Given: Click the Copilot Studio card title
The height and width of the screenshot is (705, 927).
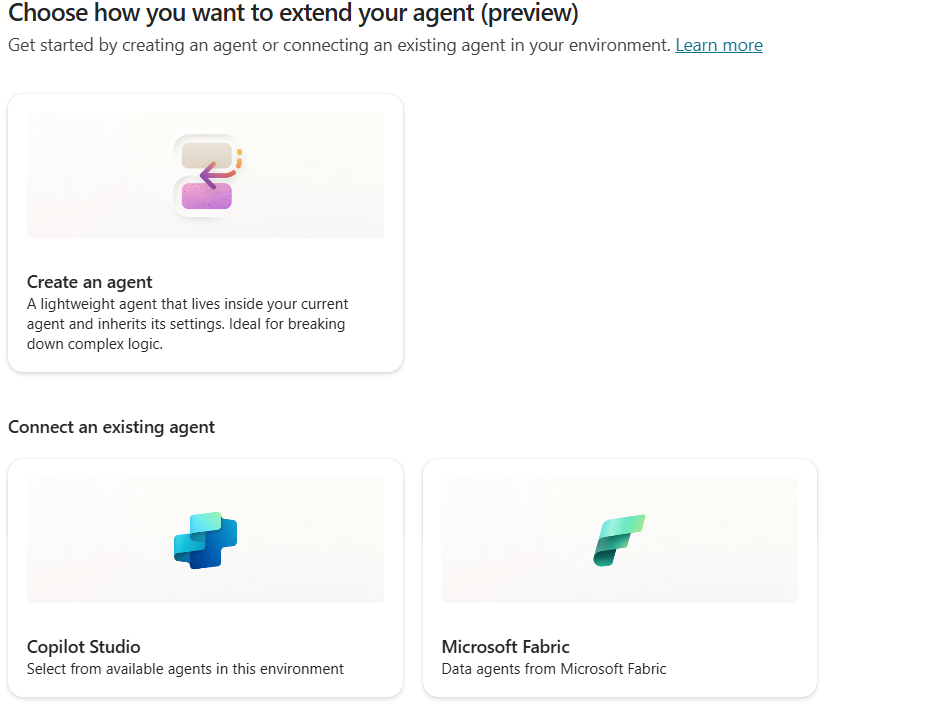Looking at the screenshot, I should (x=83, y=646).
